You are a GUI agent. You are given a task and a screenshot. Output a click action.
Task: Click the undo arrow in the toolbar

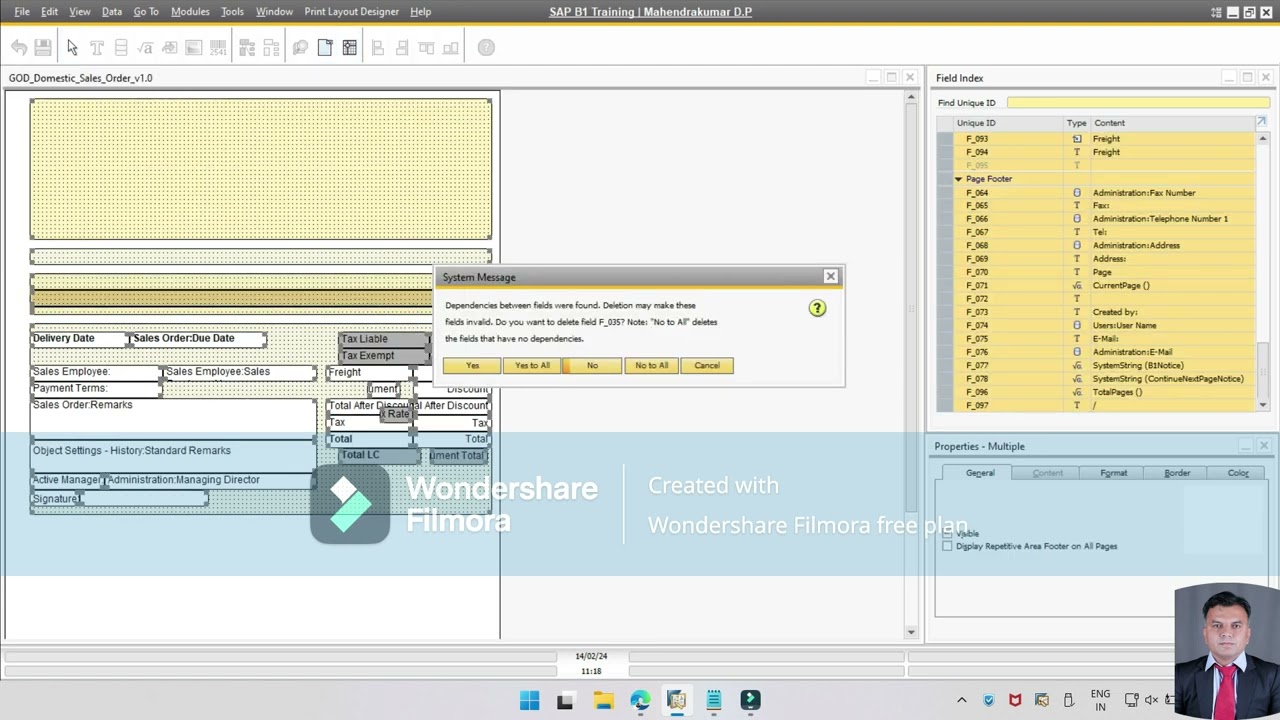click(x=19, y=47)
